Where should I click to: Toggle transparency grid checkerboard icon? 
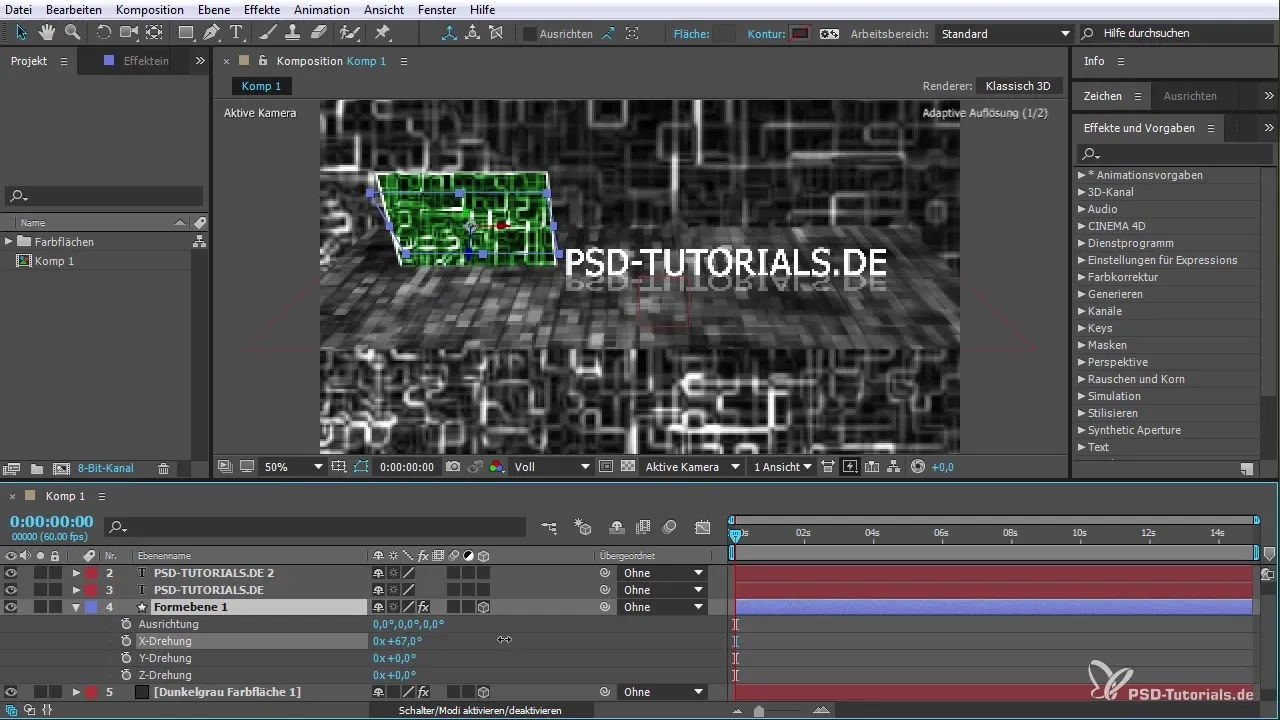628,467
